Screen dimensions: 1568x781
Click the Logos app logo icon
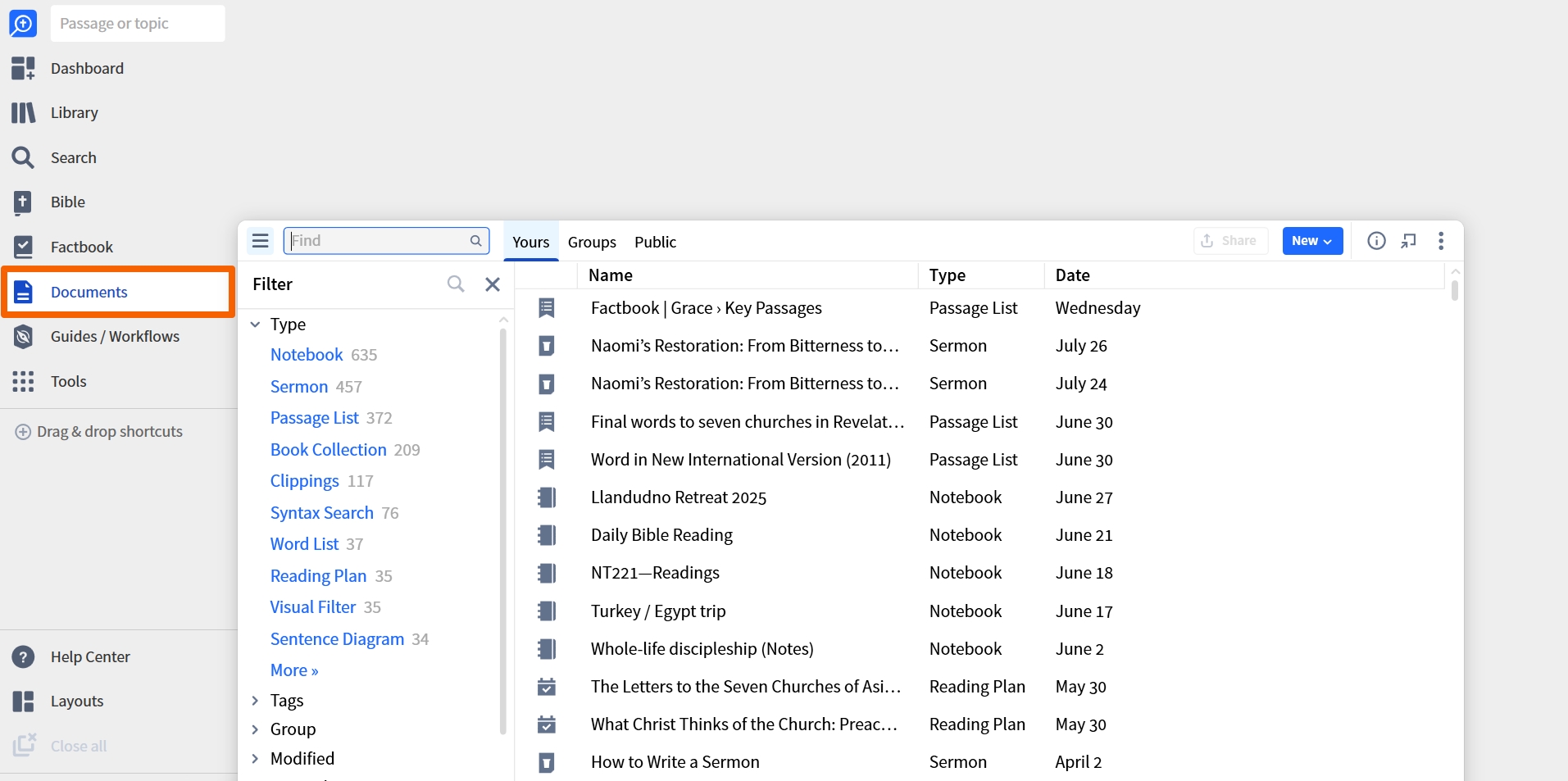23,23
